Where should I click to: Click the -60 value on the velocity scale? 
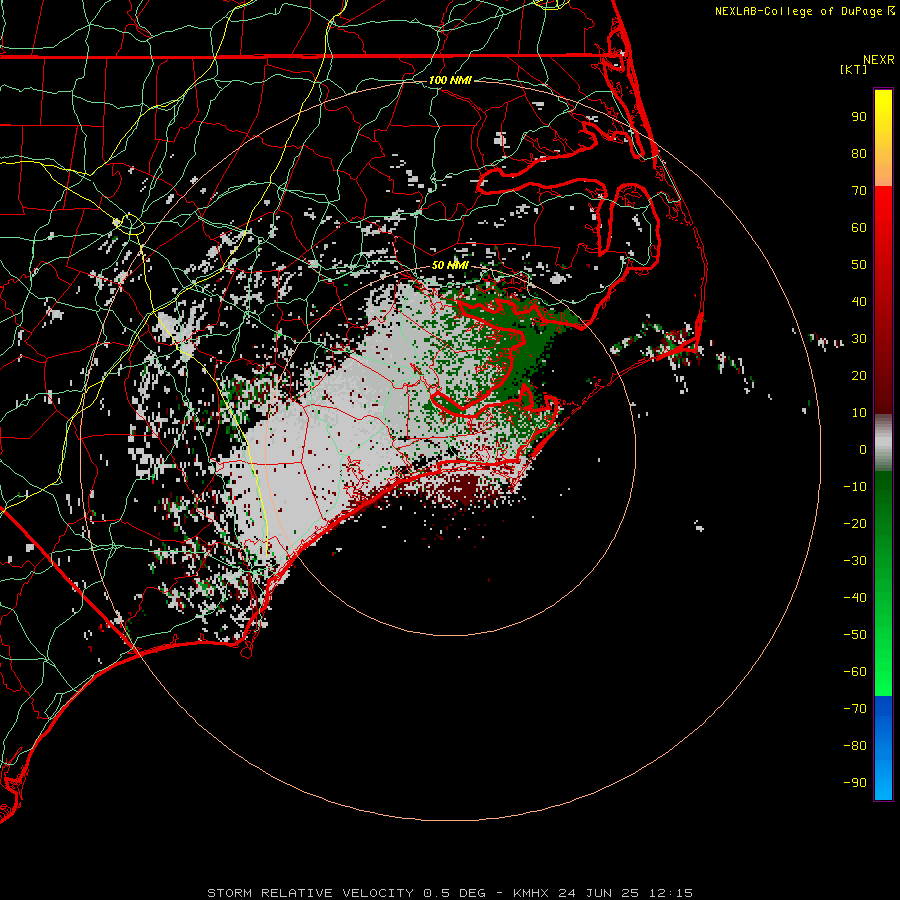[x=855, y=672]
